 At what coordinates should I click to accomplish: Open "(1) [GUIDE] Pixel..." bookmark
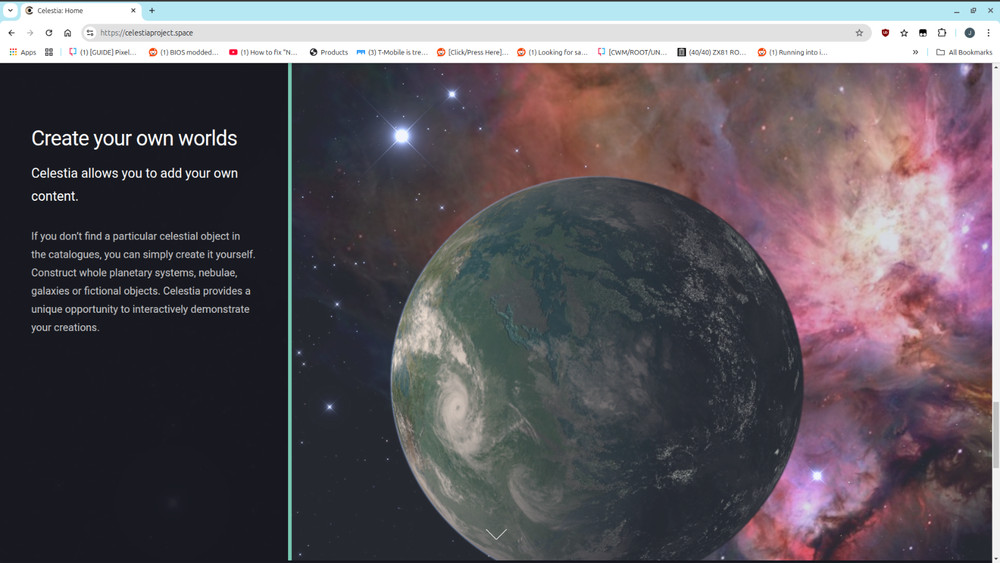(103, 52)
